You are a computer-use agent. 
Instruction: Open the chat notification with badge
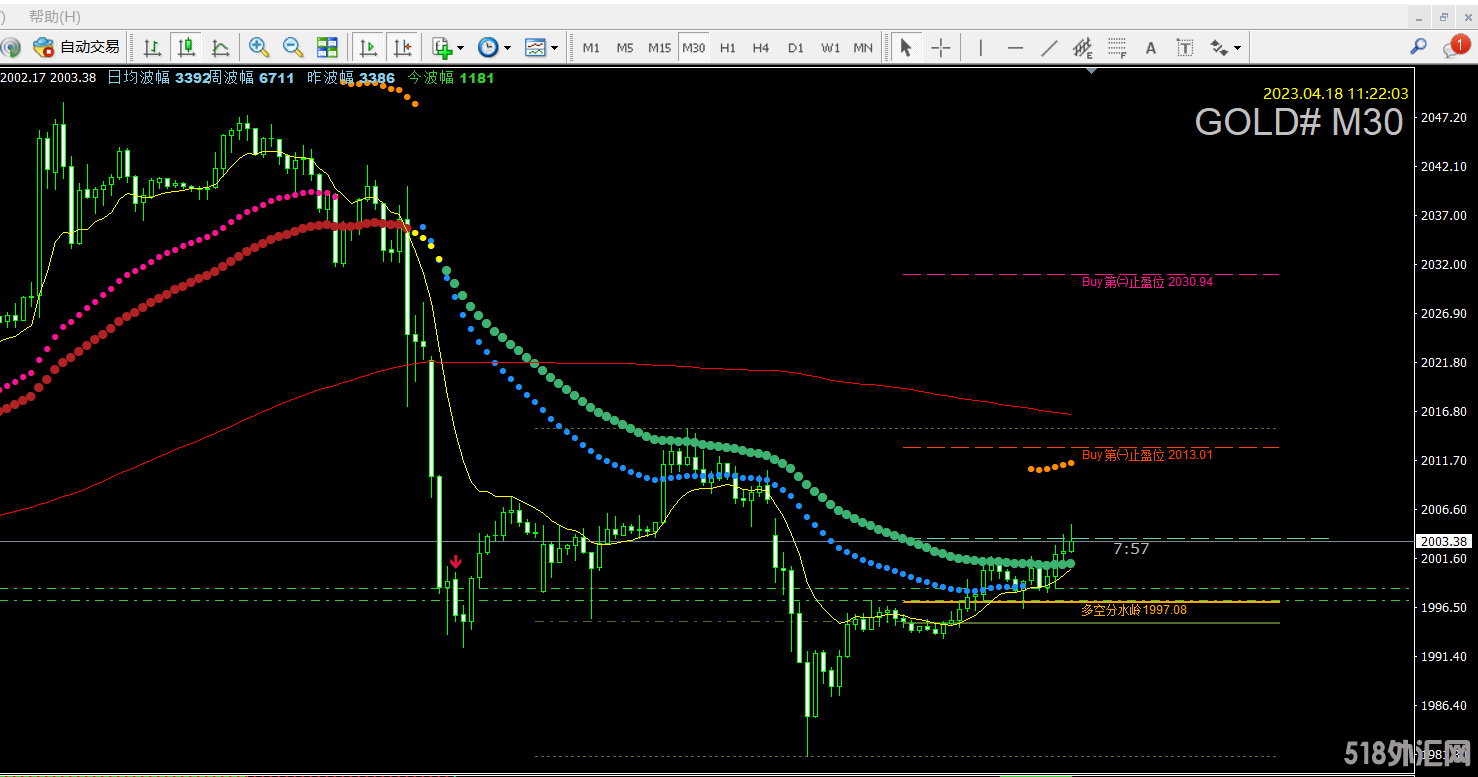[x=1454, y=46]
